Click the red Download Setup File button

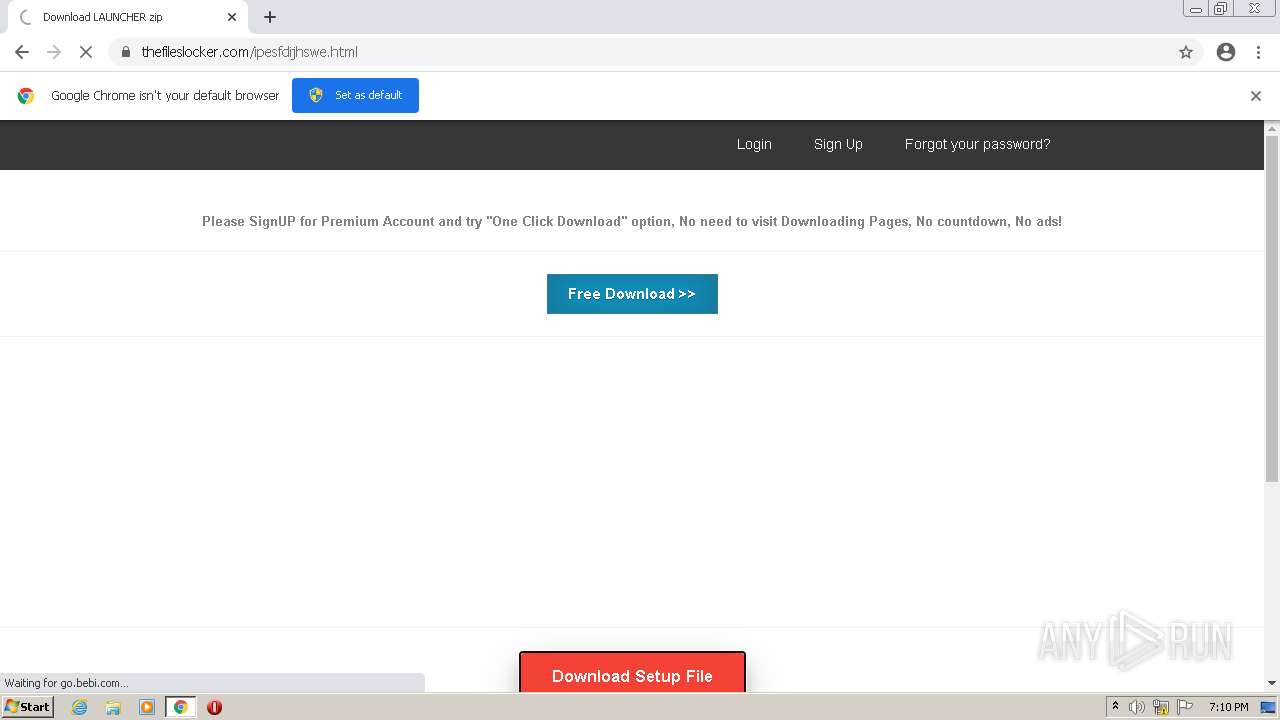632,673
